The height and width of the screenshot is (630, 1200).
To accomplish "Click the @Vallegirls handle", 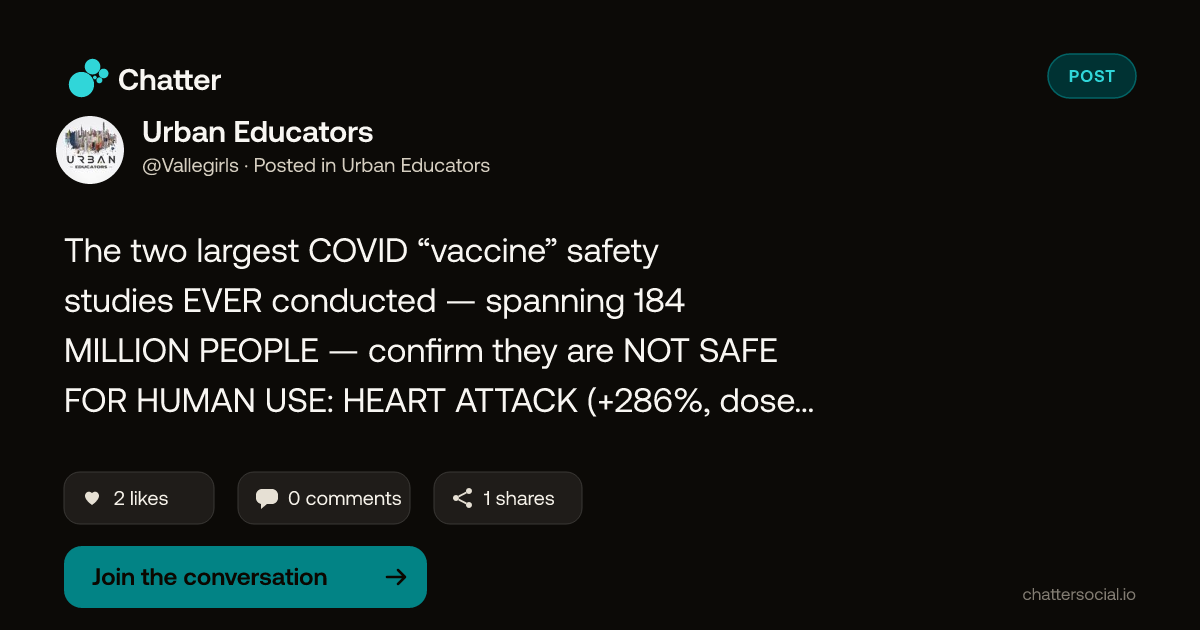I will pos(191,166).
